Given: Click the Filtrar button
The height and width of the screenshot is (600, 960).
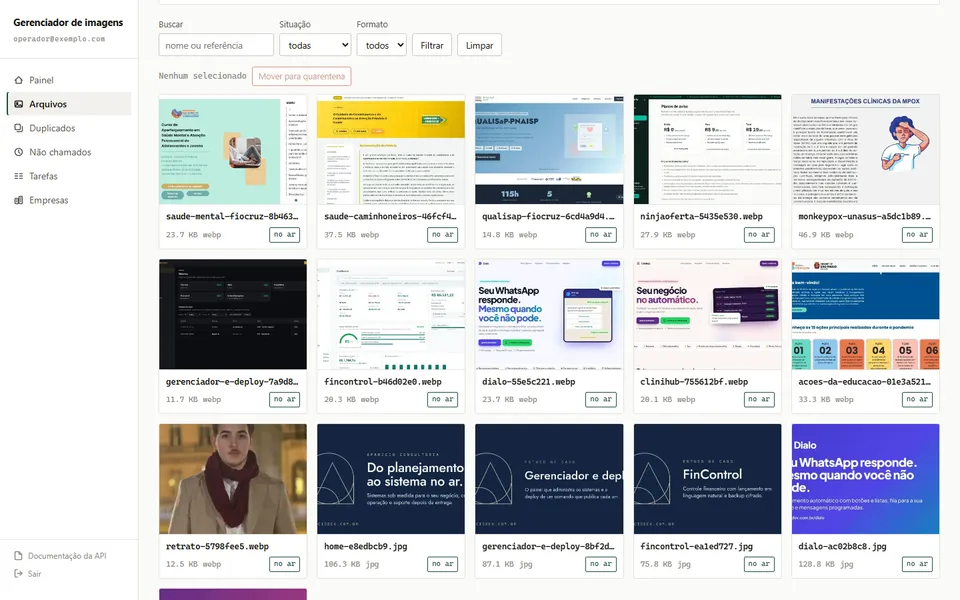Looking at the screenshot, I should click(432, 45).
